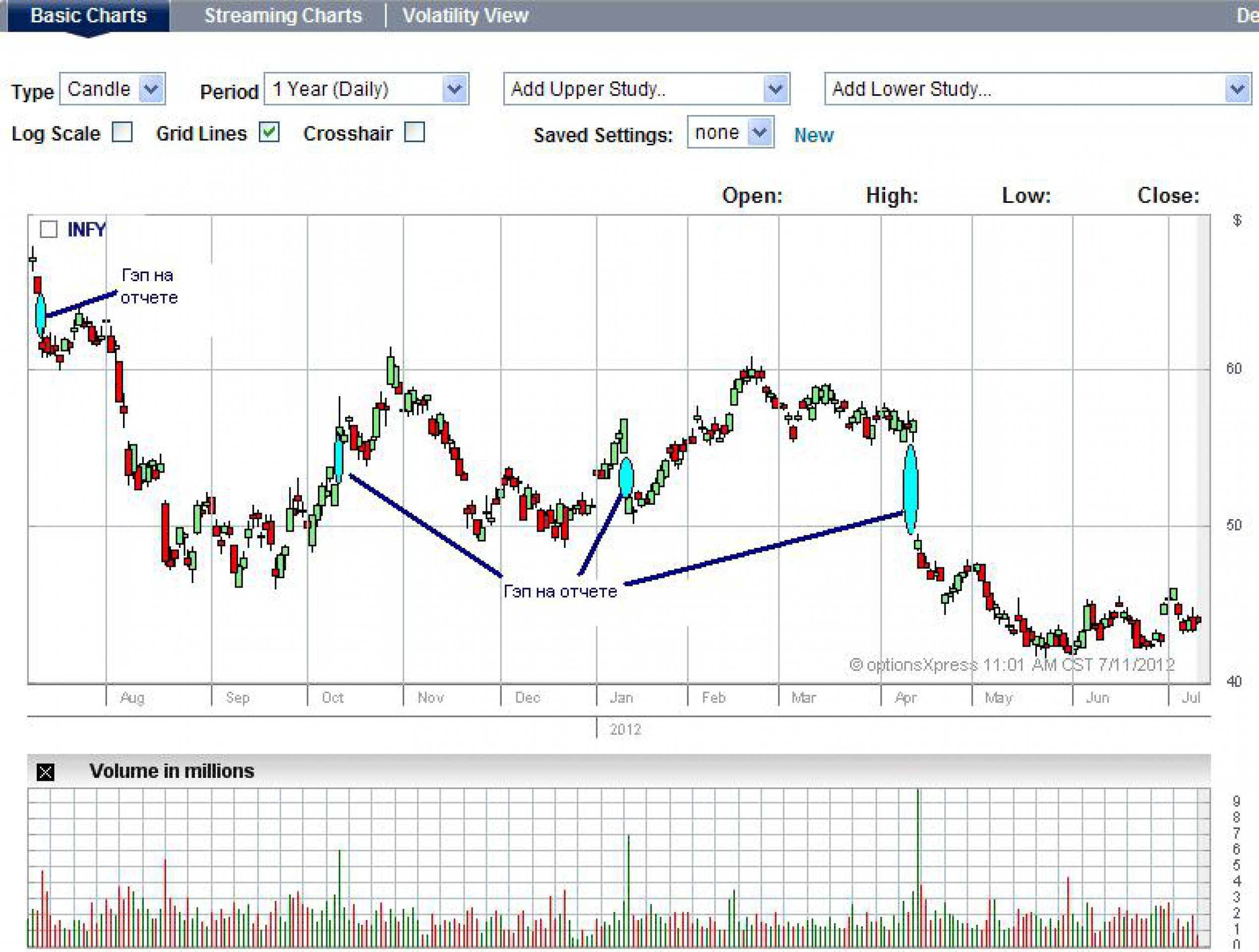Viewport: 1259px width, 952px height.
Task: Click the 2012 year marker on timeline
Action: pyautogui.click(x=625, y=729)
